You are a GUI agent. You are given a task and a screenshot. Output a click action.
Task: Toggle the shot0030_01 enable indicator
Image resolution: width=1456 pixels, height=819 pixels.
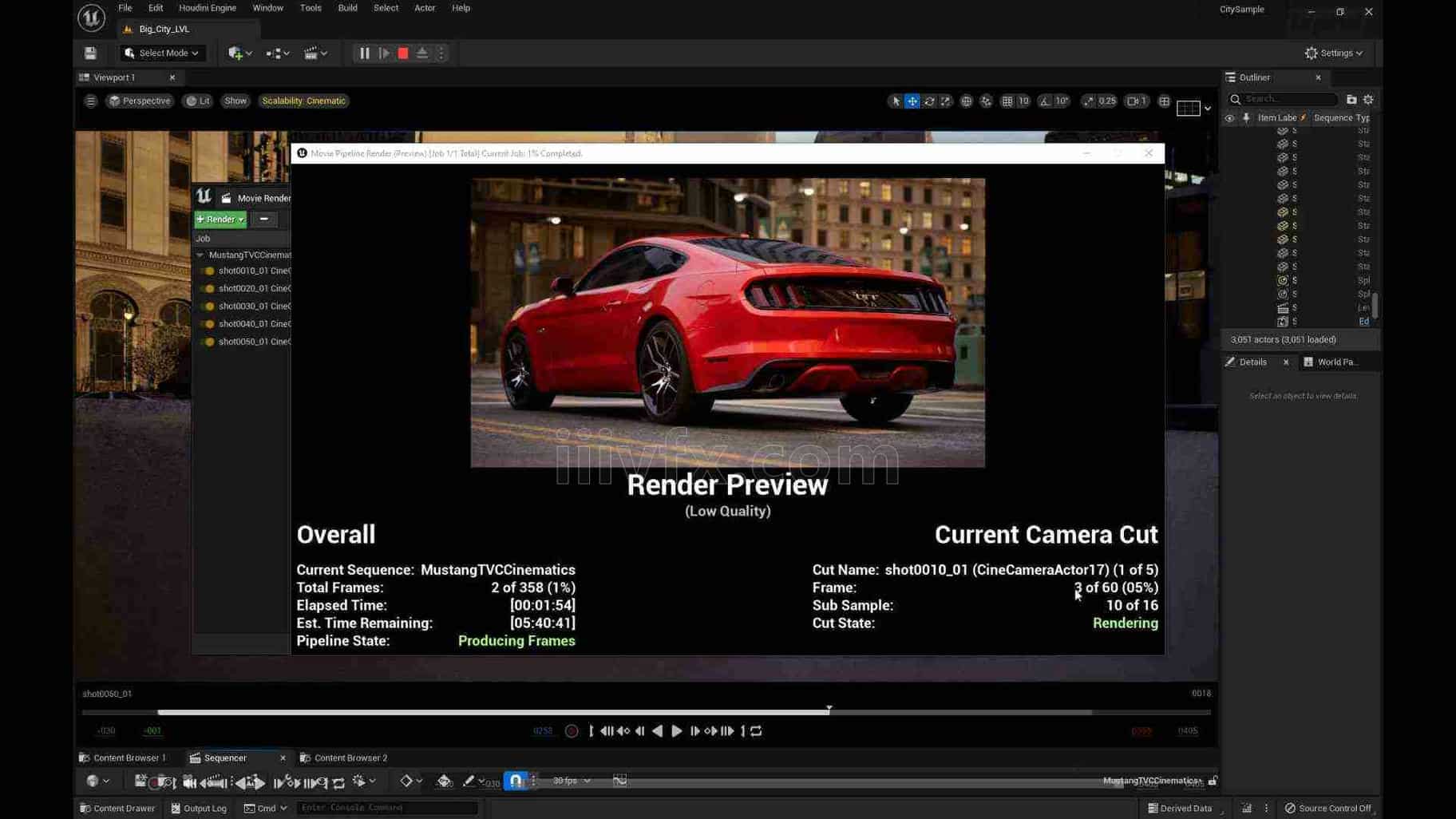coord(209,307)
